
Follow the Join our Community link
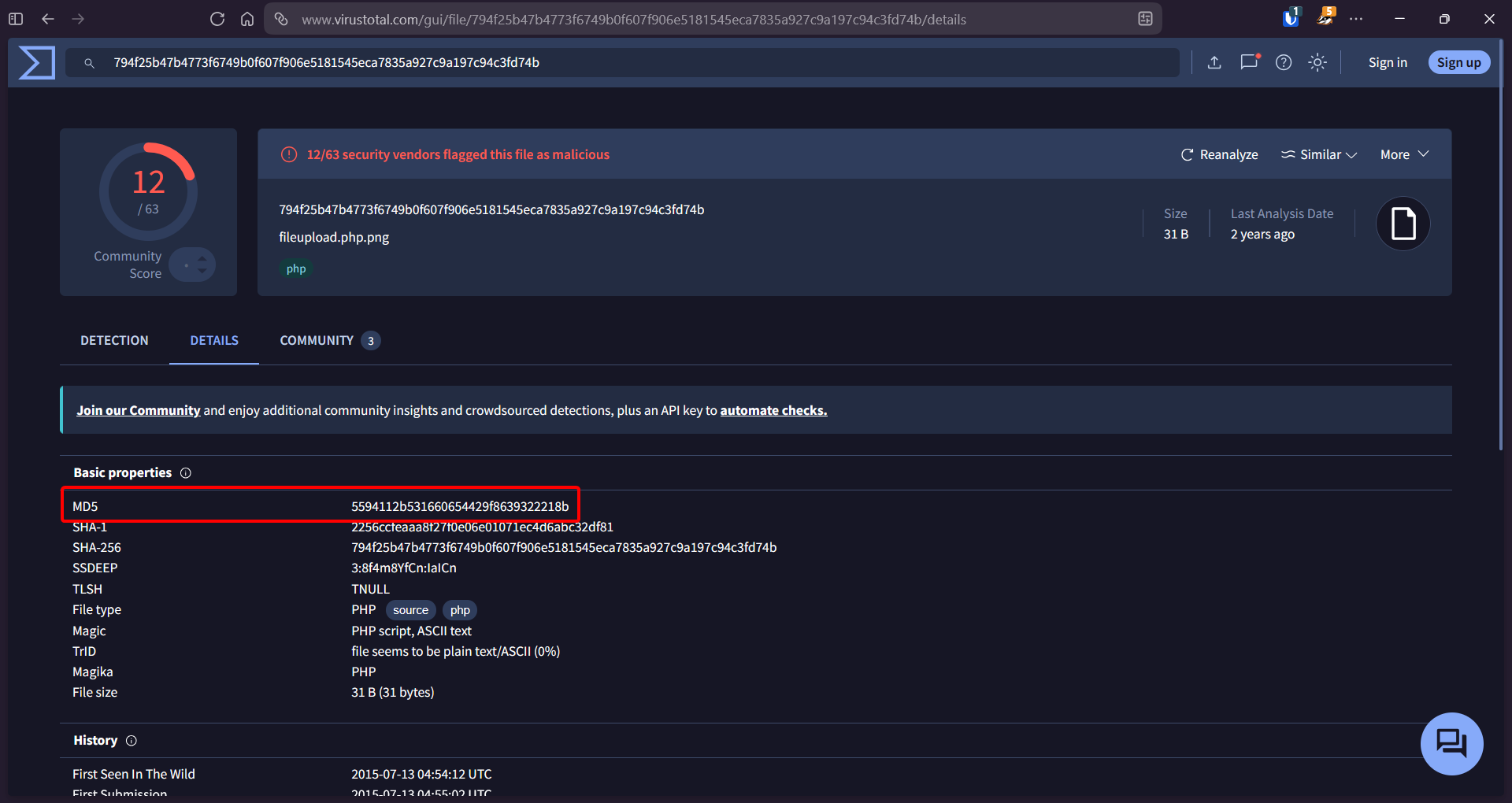point(139,411)
